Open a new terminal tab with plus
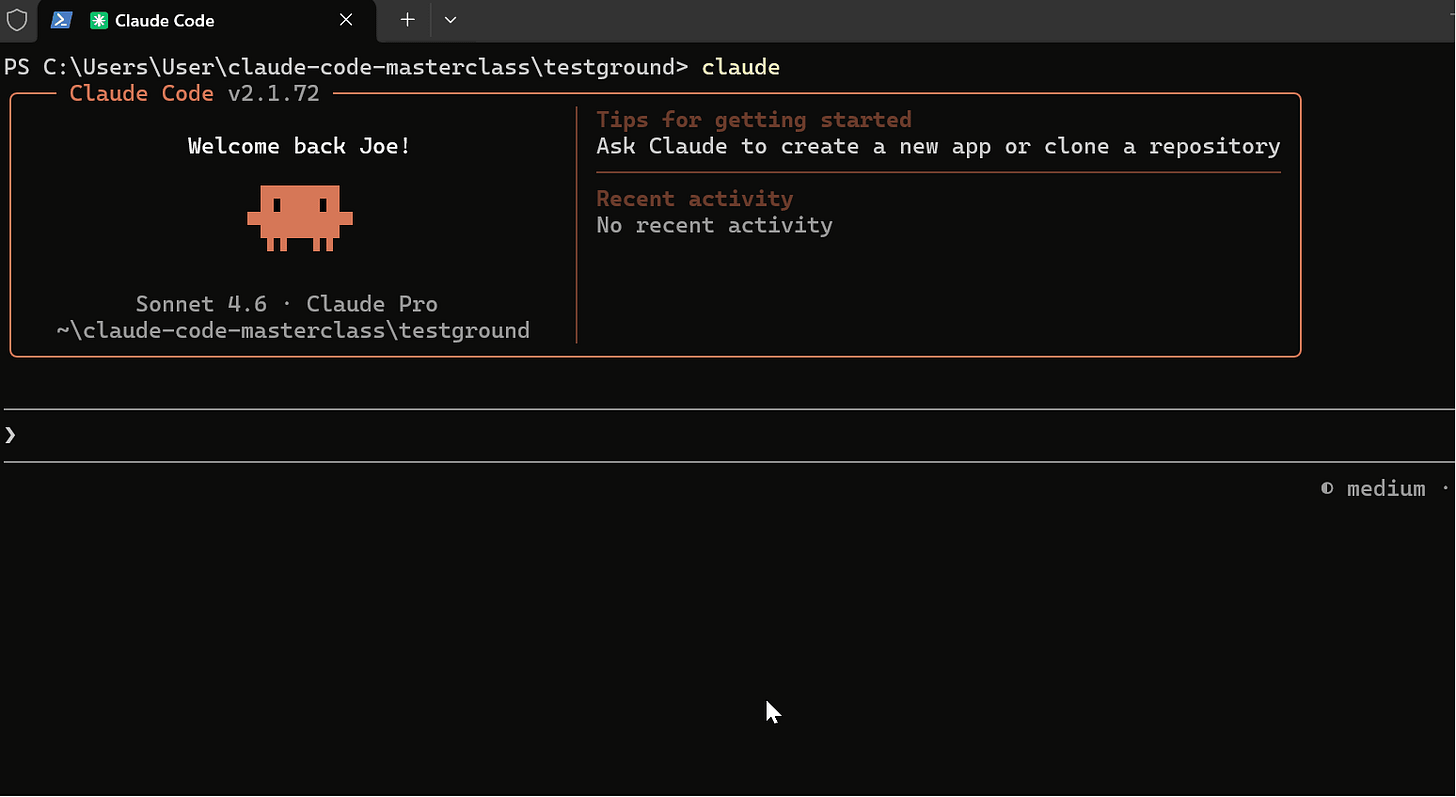The image size is (1456, 797). (407, 20)
